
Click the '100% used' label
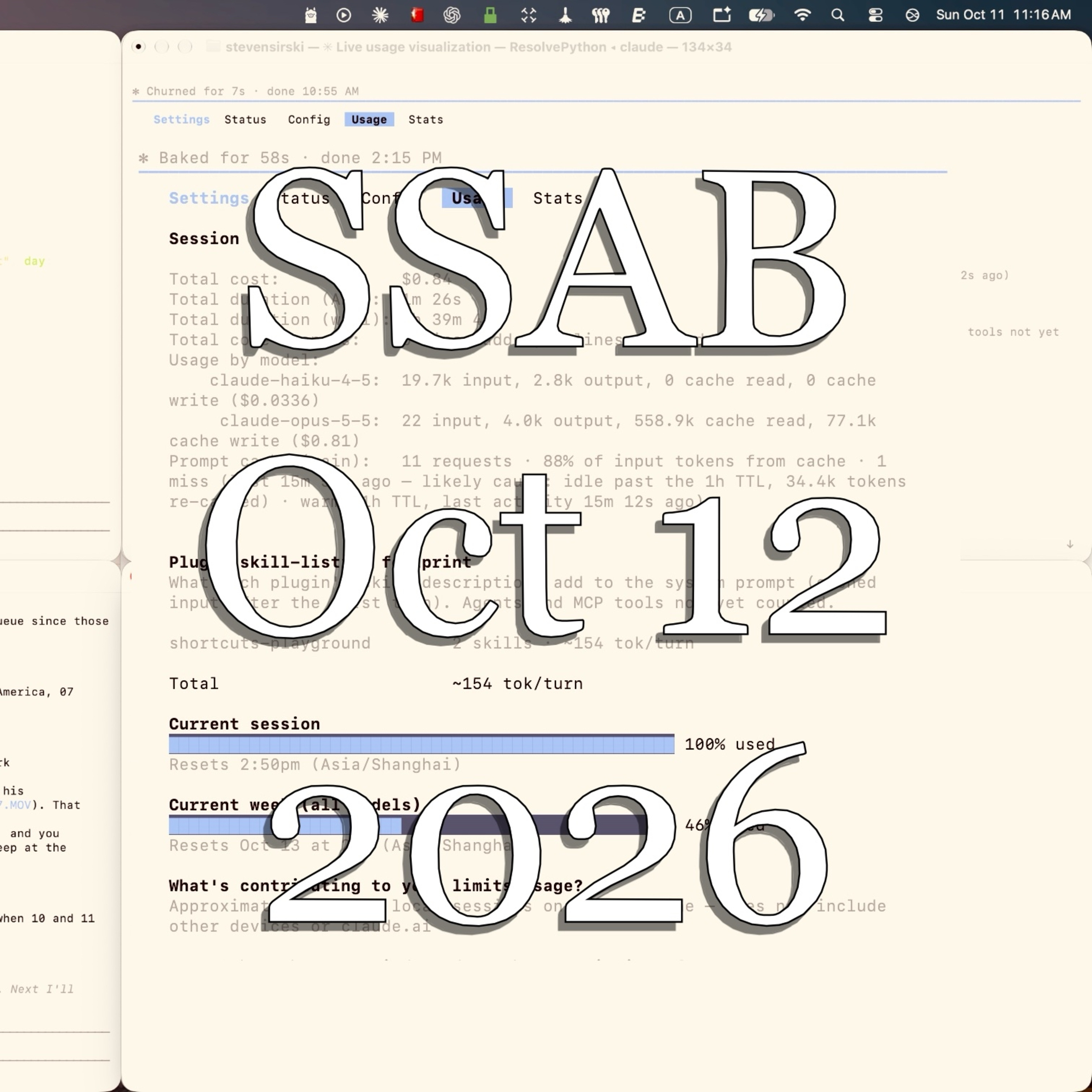coord(730,744)
